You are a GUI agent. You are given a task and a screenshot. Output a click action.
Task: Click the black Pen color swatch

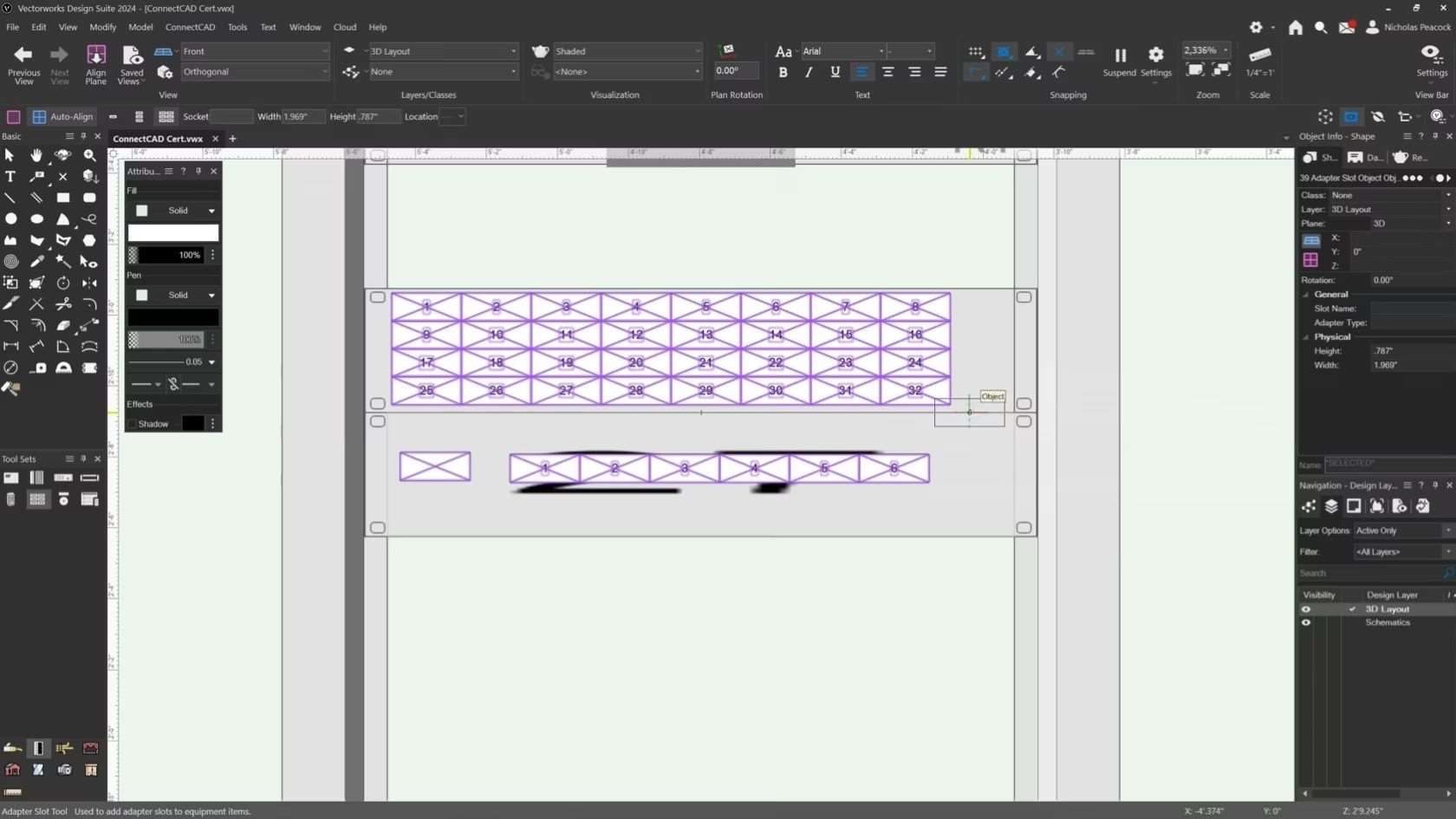coord(170,318)
